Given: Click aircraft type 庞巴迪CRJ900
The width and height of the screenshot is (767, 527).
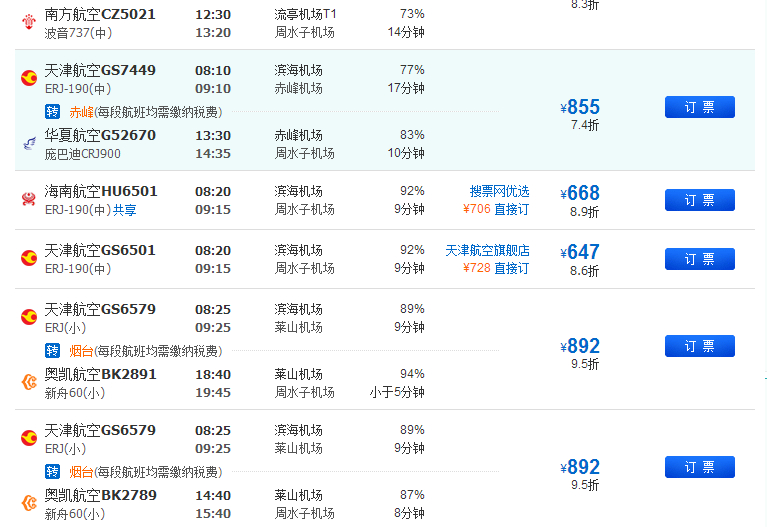Looking at the screenshot, I should tap(83, 154).
